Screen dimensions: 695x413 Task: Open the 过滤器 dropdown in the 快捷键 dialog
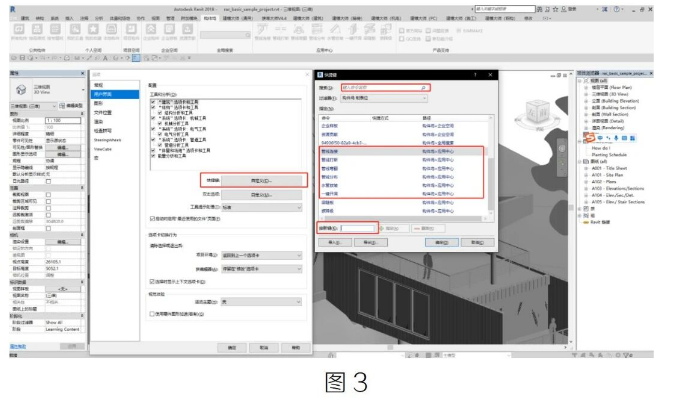384,98
